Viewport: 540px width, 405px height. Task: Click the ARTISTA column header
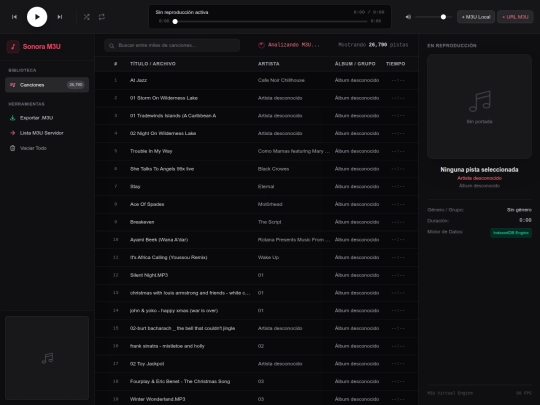[269, 64]
